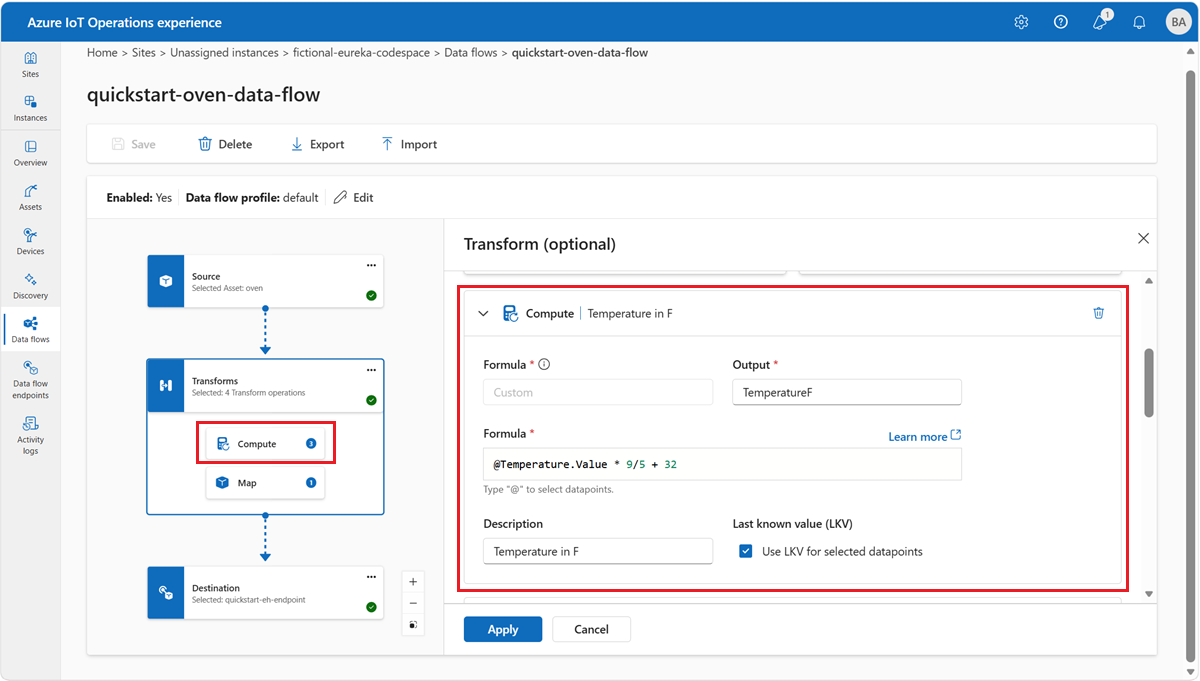Go to Discovery in sidebar

click(x=30, y=286)
